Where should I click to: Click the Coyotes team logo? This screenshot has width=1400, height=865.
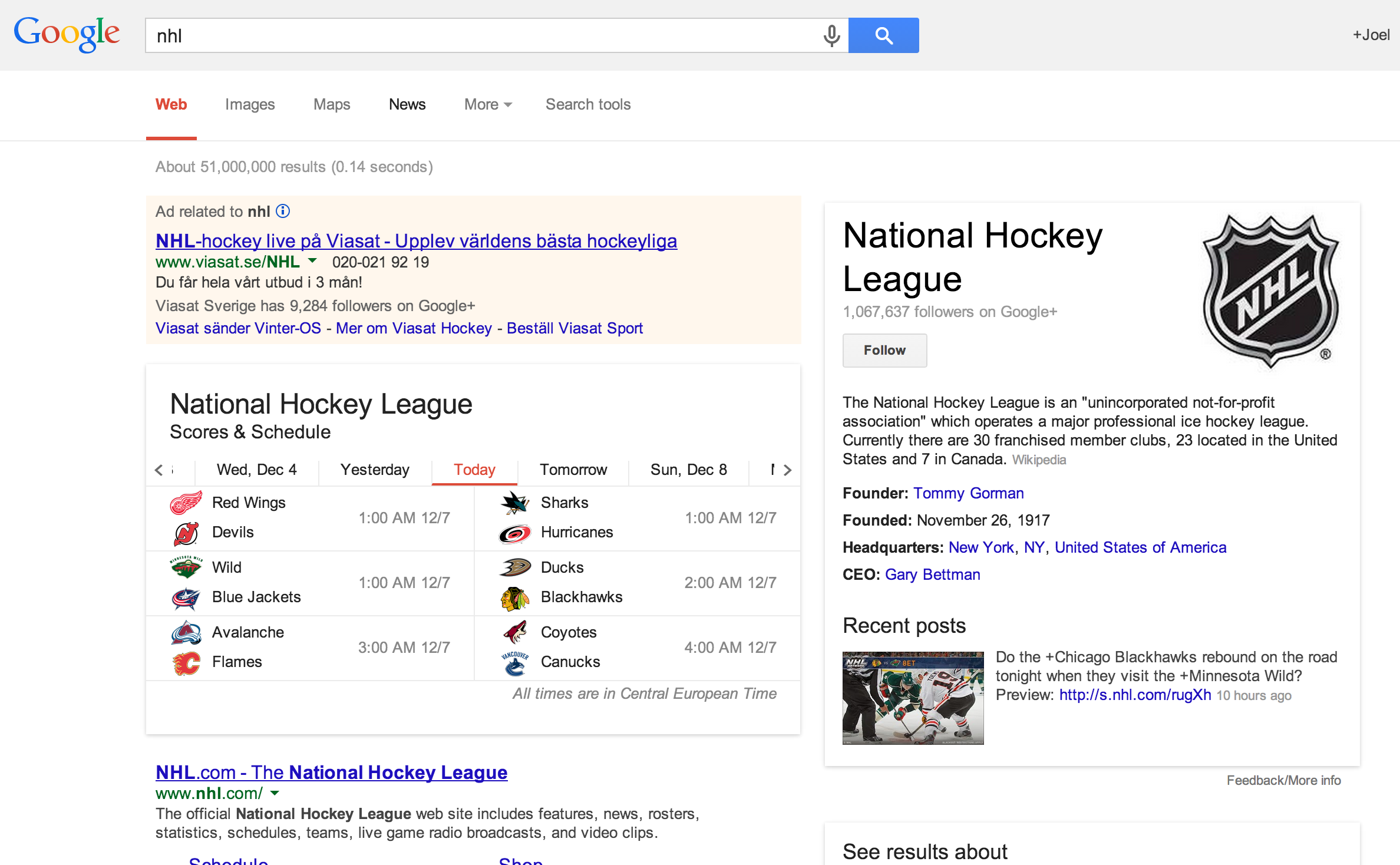[515, 632]
